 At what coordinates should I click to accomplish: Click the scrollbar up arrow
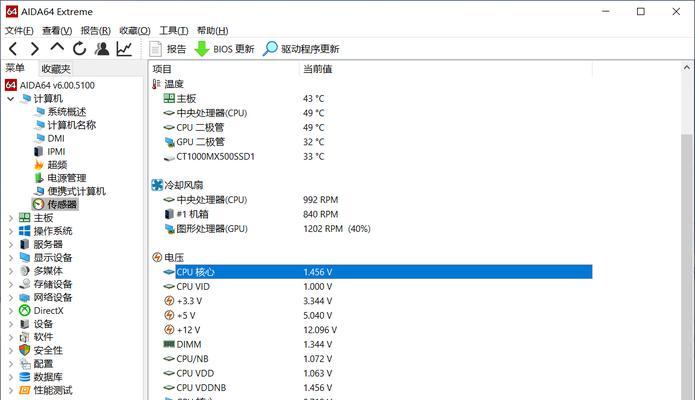tap(687, 67)
